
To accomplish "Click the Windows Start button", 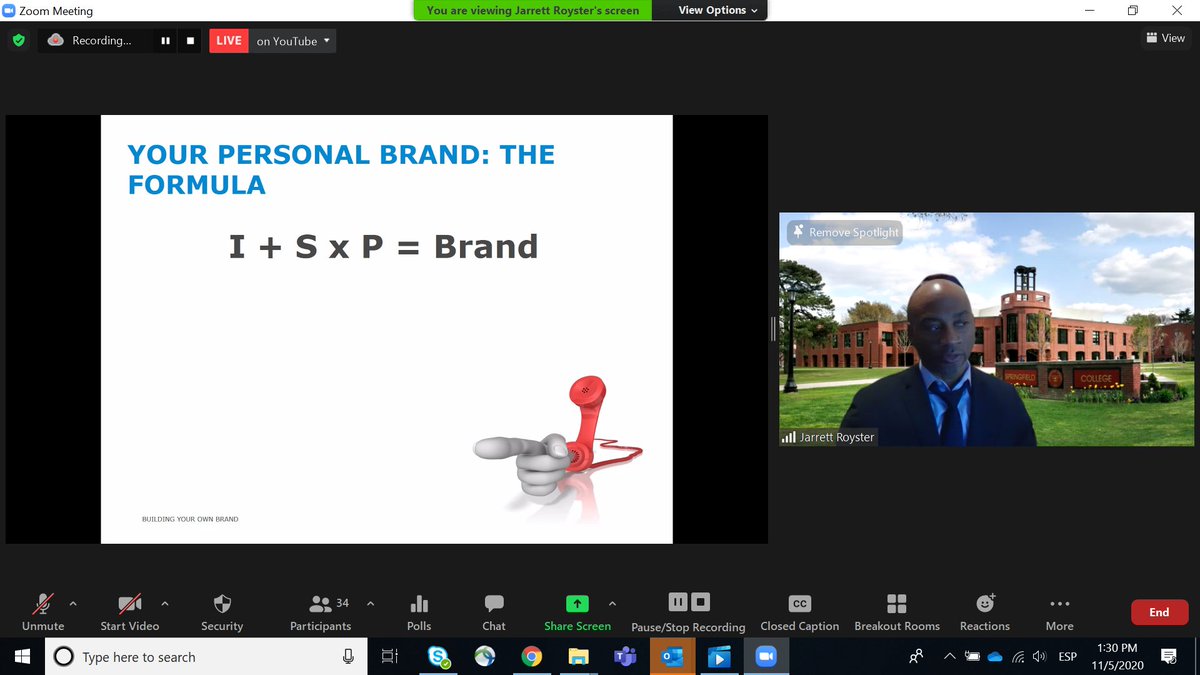I will coord(22,657).
